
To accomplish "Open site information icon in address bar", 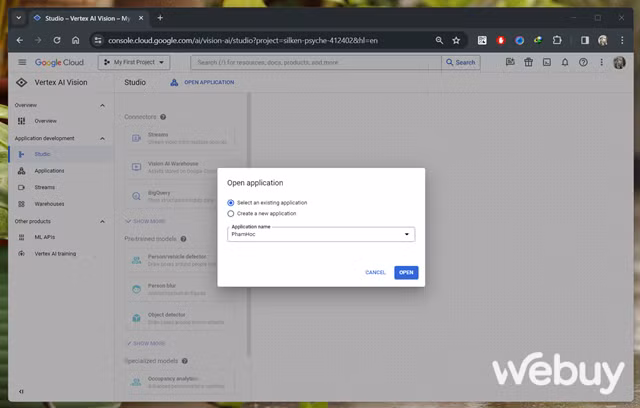I will (98, 40).
